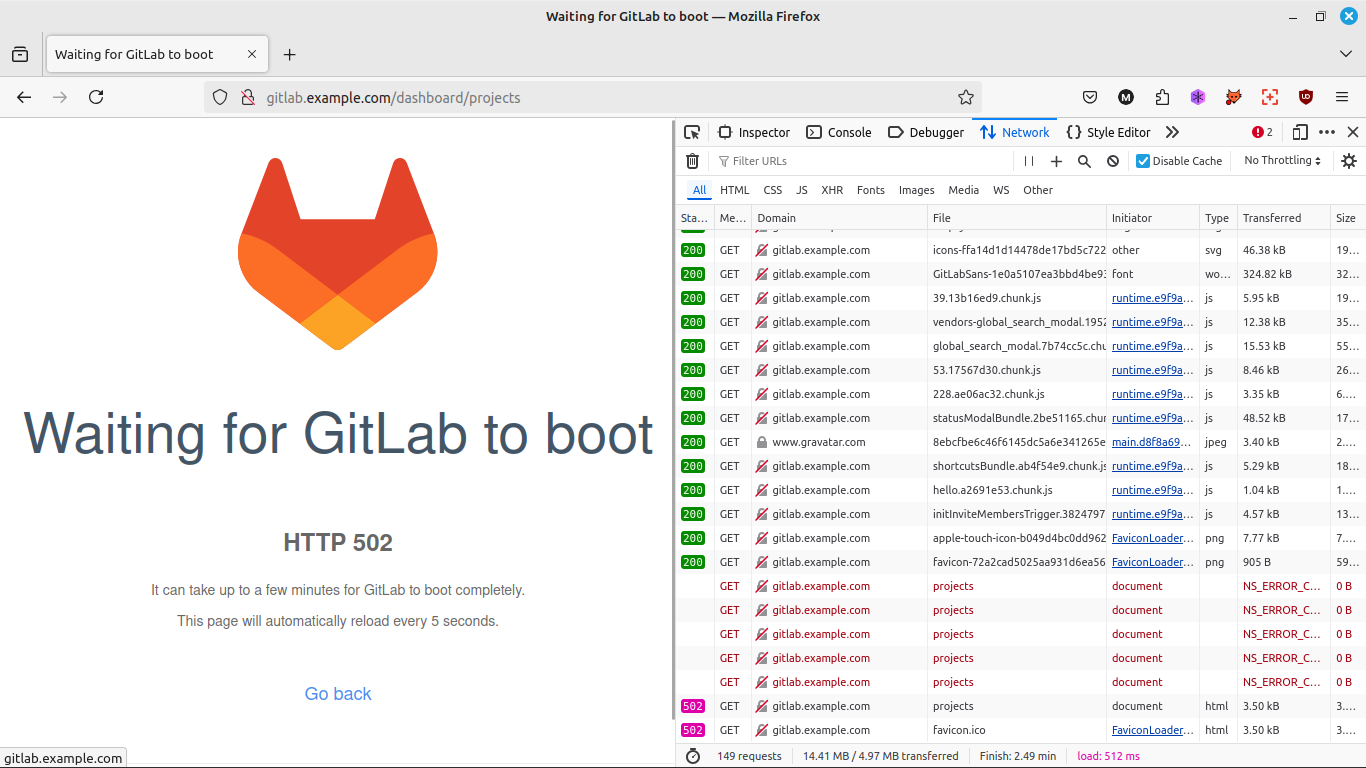The width and height of the screenshot is (1366, 768).
Task: Filter requests by WS
Action: (x=1001, y=190)
